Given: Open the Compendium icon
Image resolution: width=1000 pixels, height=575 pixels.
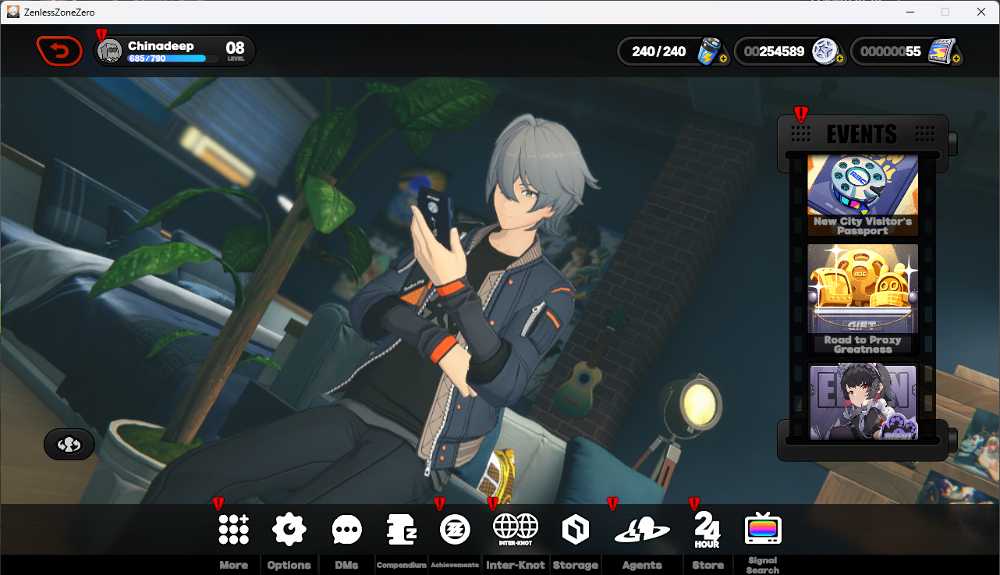Looking at the screenshot, I should point(402,530).
